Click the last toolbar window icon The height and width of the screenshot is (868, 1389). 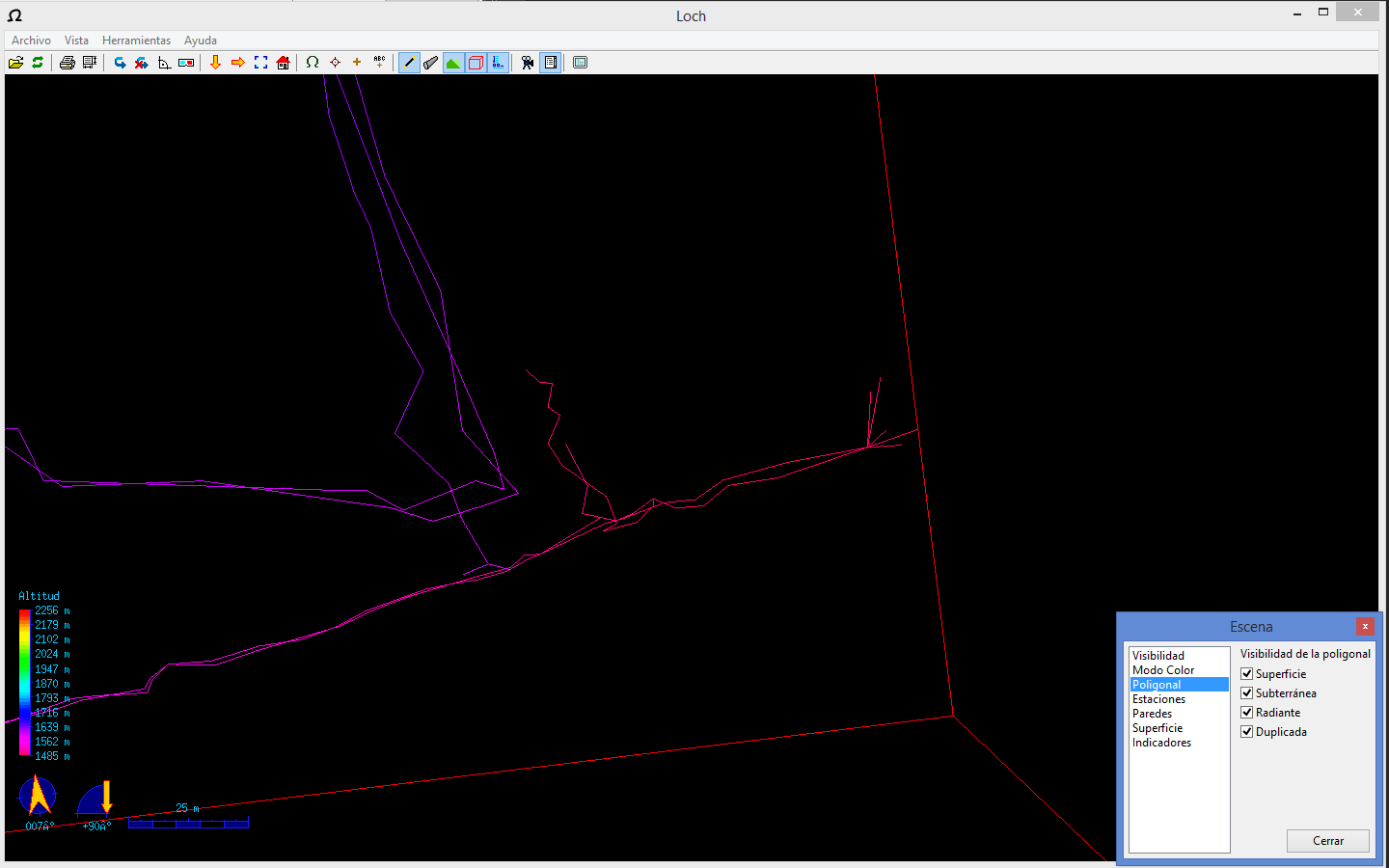580,63
